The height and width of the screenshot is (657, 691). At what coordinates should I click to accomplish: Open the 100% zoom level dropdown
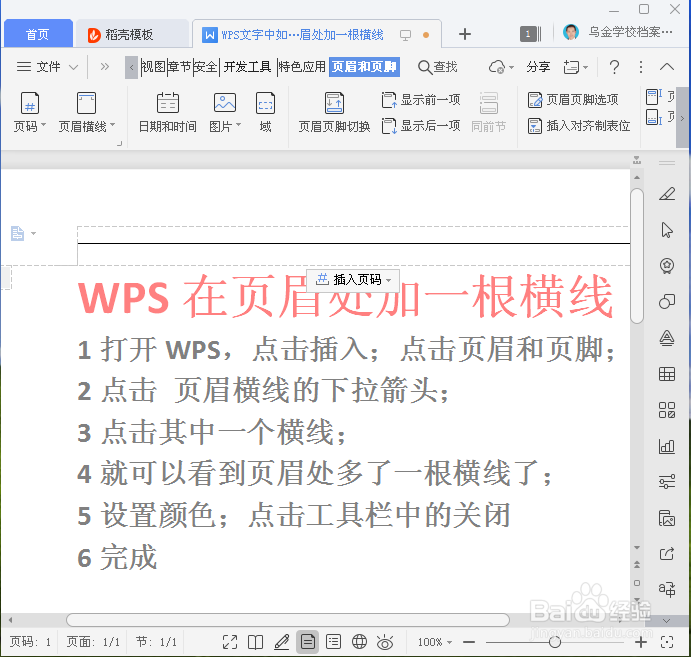coord(435,642)
